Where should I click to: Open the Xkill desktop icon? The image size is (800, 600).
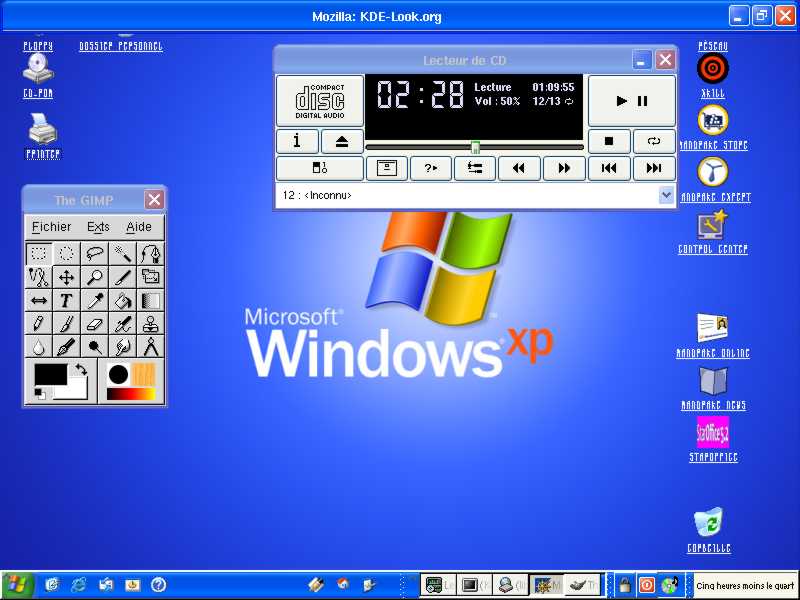[x=713, y=76]
